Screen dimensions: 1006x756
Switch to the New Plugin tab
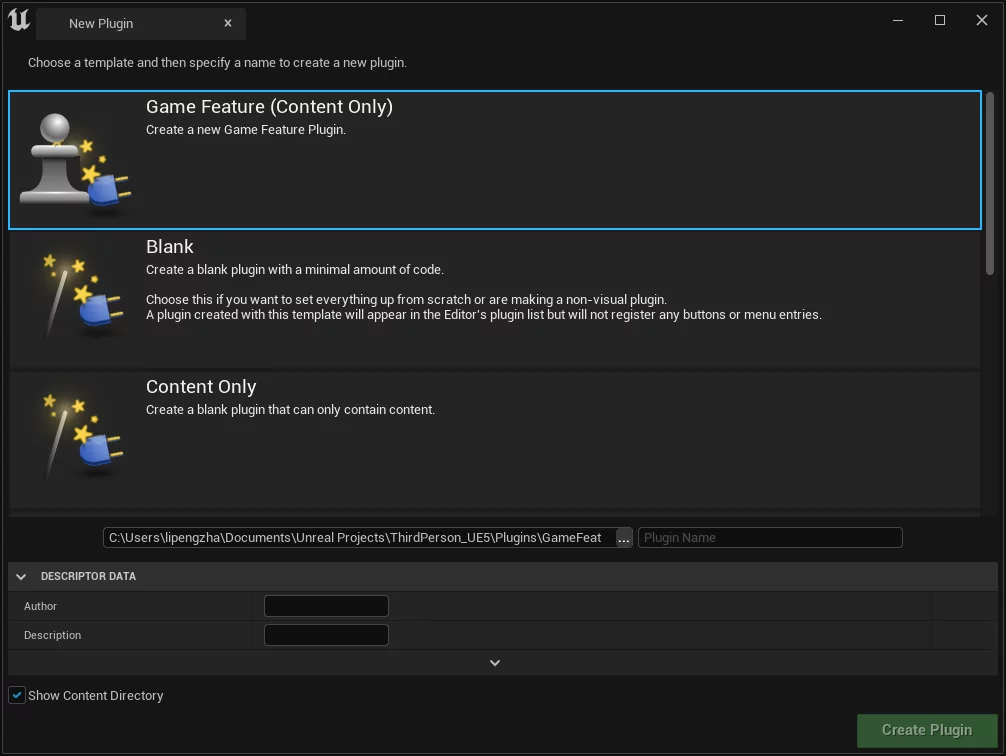101,23
